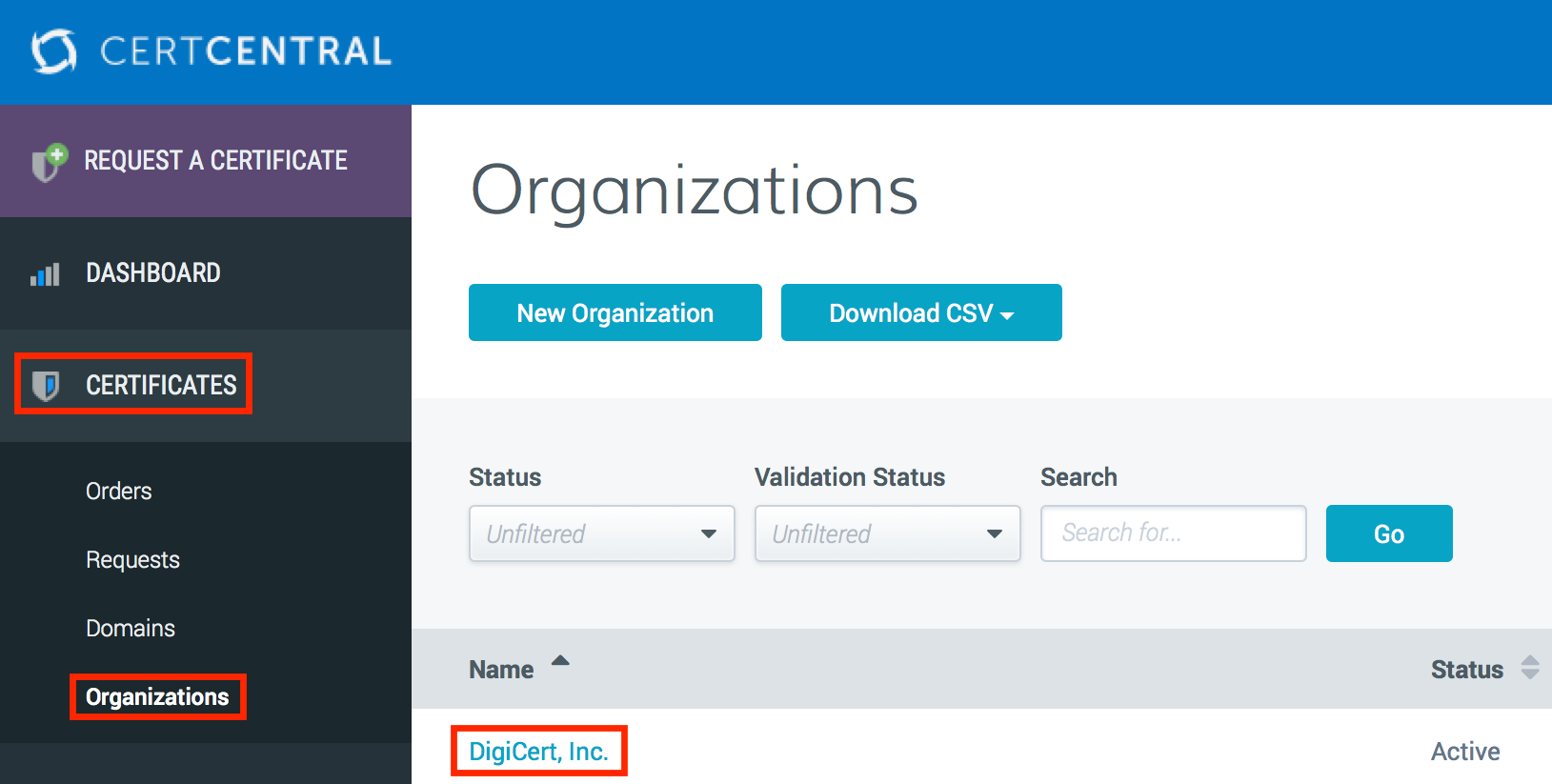1552x784 pixels.
Task: Sort table ascending by Name arrow
Action: click(x=560, y=660)
